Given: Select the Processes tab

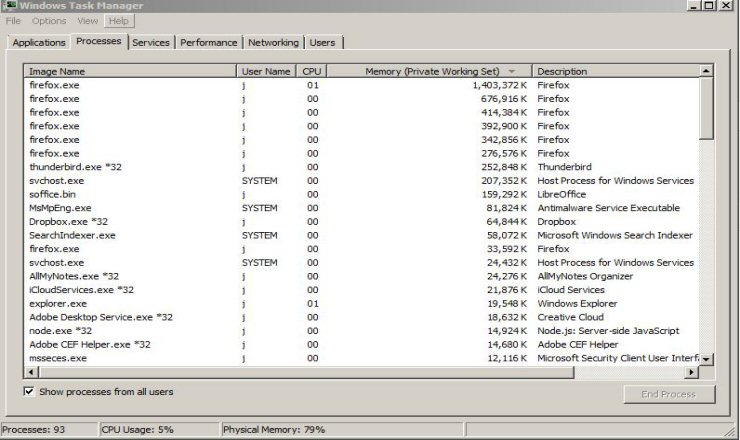Looking at the screenshot, I should pos(99,42).
